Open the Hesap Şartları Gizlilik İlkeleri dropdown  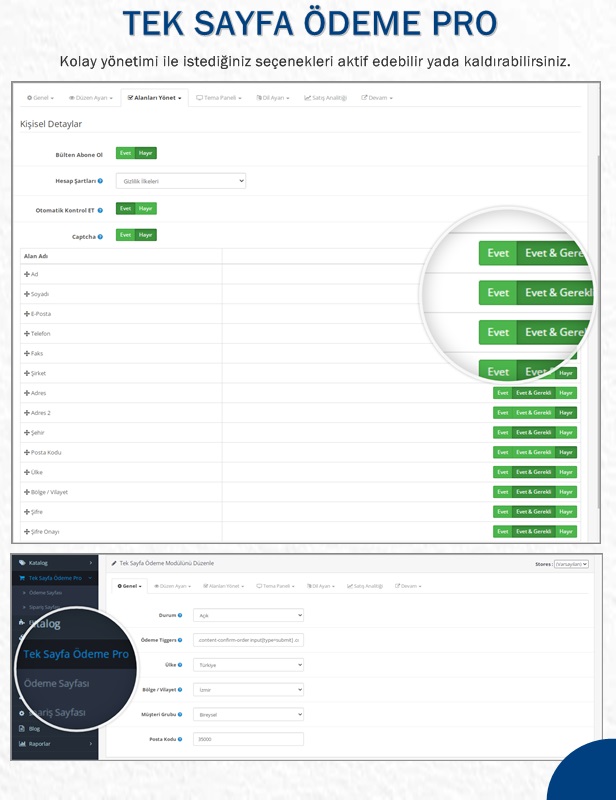pyautogui.click(x=181, y=181)
